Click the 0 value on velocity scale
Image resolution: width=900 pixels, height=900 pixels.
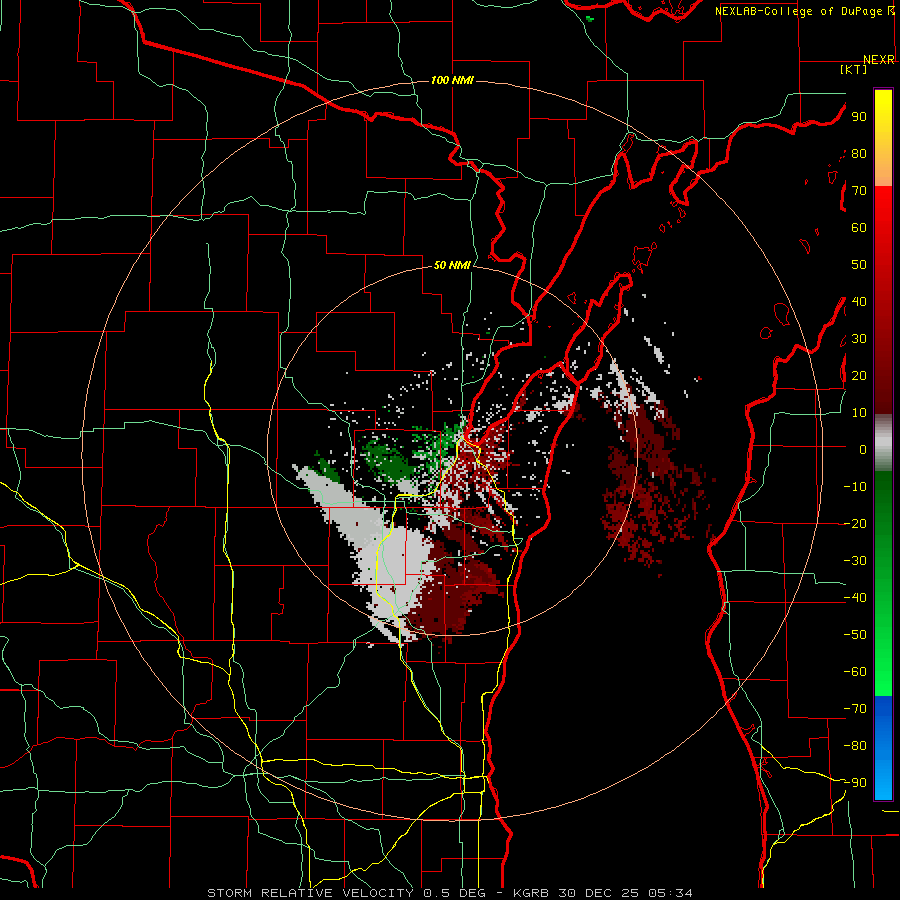(x=863, y=450)
